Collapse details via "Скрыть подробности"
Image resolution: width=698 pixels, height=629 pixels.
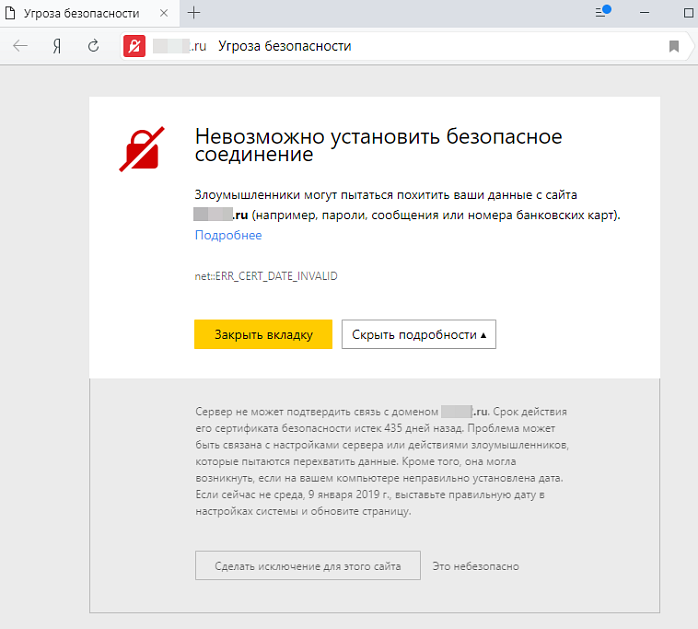(x=419, y=335)
